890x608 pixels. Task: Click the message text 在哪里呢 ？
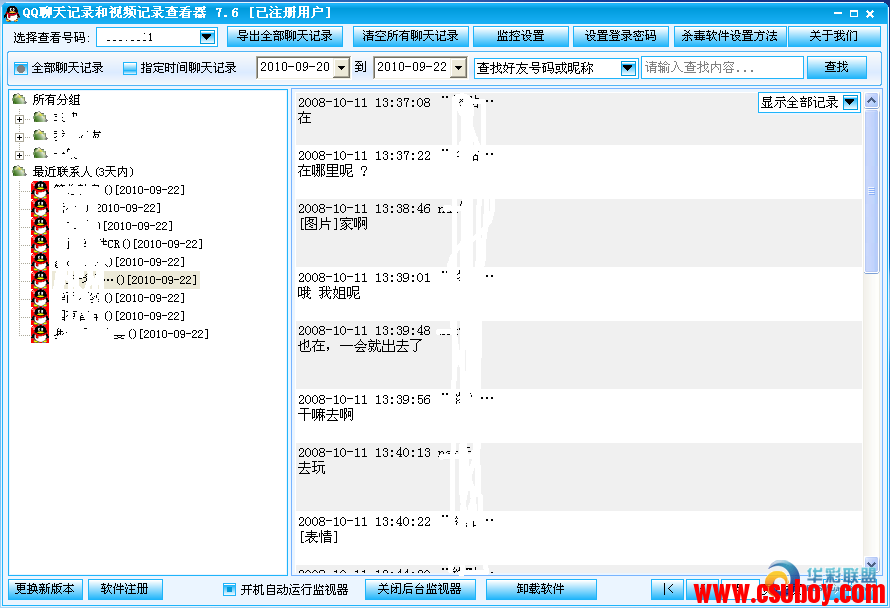click(x=333, y=171)
